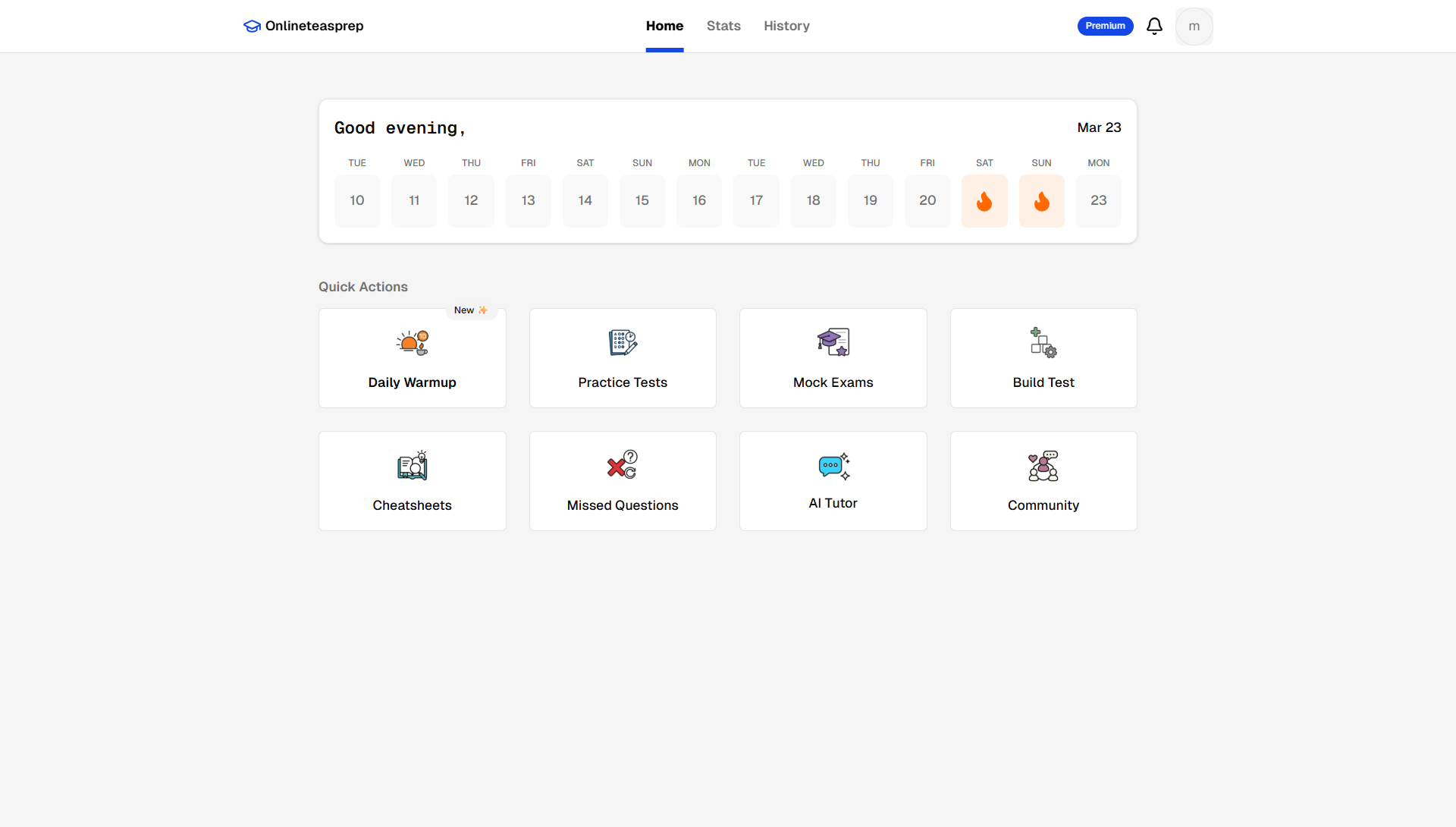Select the Build Test blocks icon
Image resolution: width=1456 pixels, height=827 pixels.
[x=1043, y=343]
